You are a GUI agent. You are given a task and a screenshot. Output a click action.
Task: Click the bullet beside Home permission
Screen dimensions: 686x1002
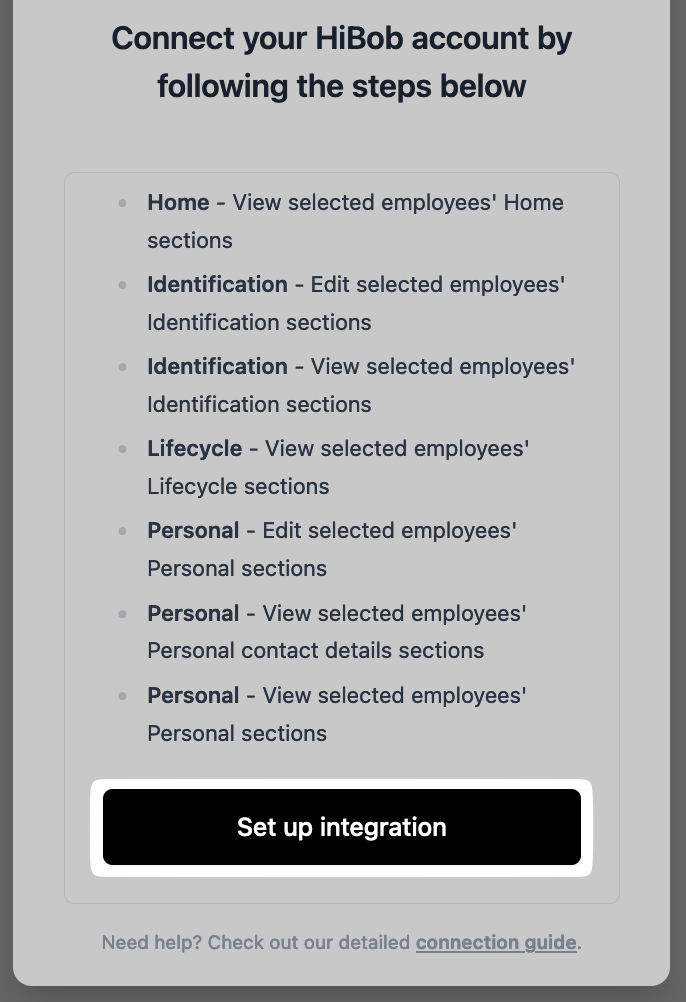coord(123,202)
